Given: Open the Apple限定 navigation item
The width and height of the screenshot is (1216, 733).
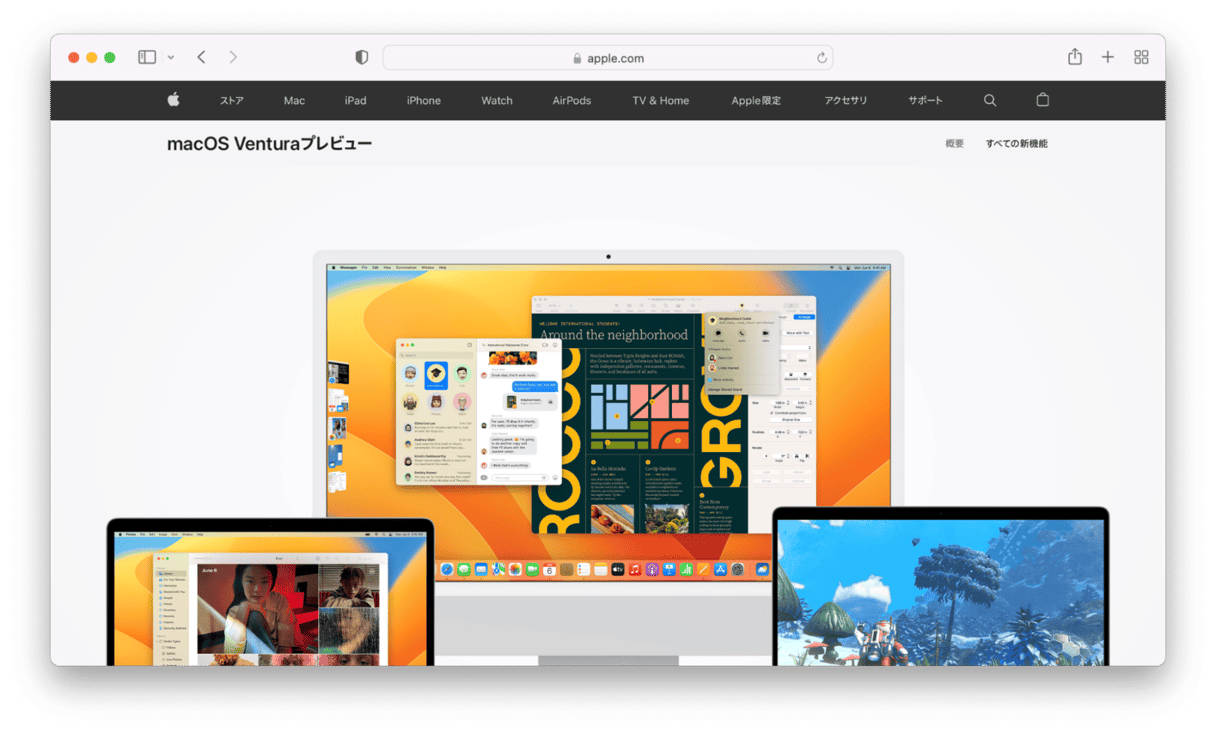Looking at the screenshot, I should pyautogui.click(x=756, y=101).
